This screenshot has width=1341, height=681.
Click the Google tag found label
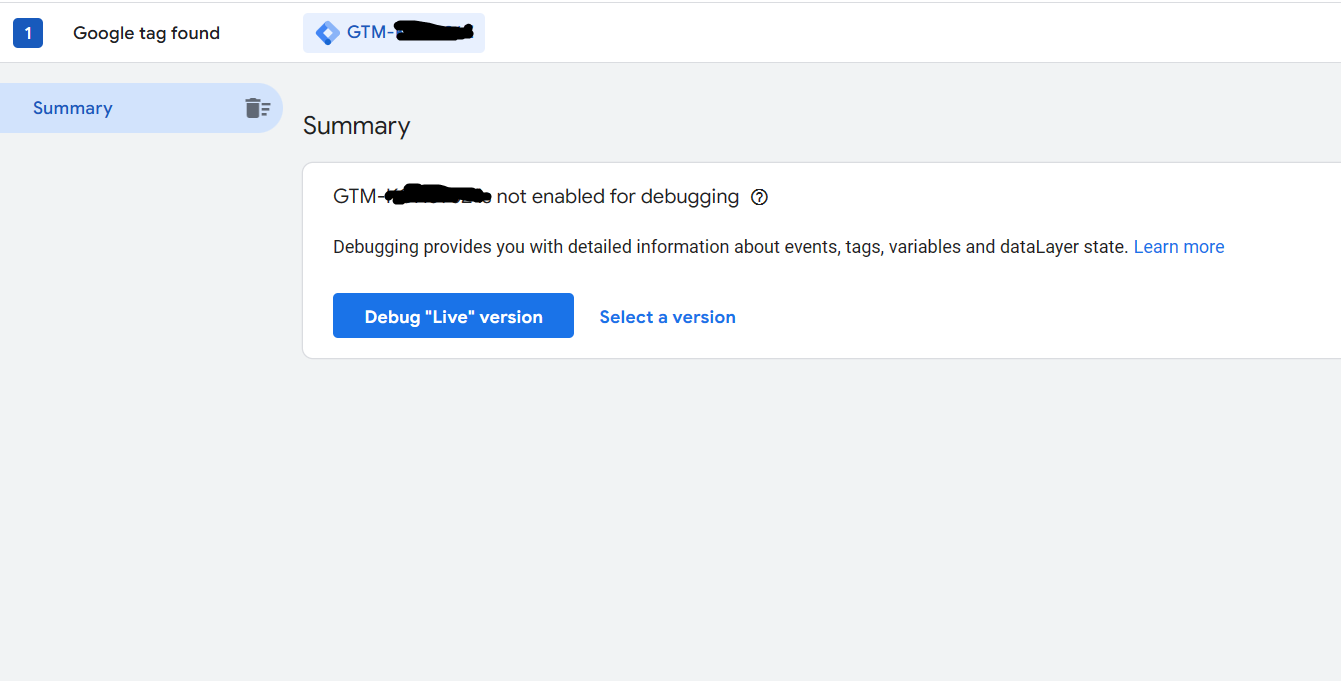pos(146,33)
